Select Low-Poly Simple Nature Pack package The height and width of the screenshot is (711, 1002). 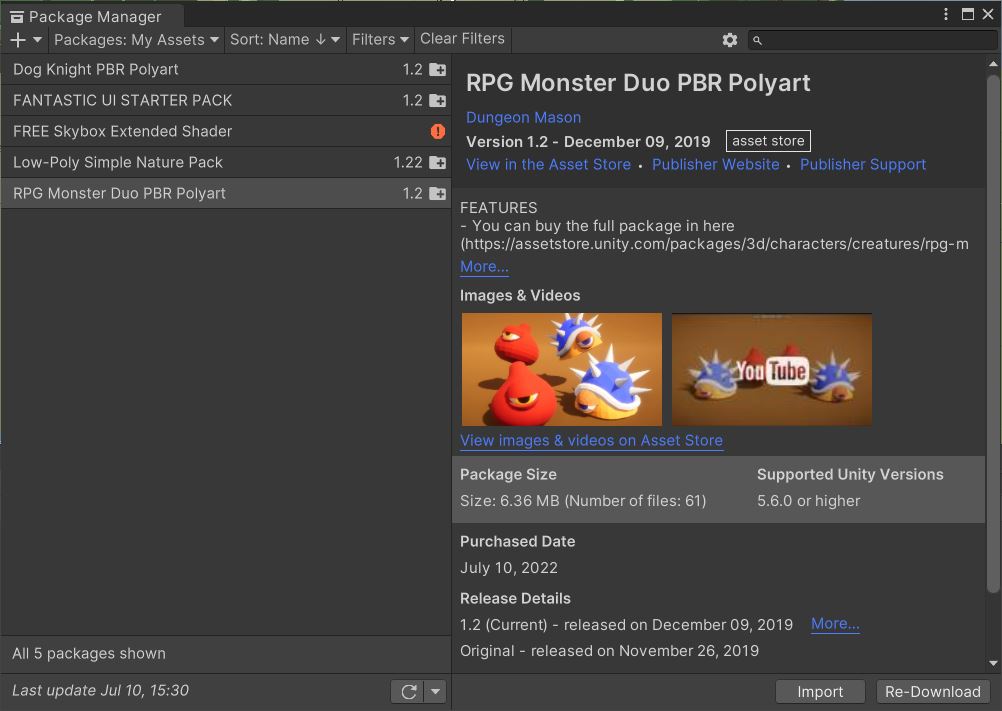[226, 162]
